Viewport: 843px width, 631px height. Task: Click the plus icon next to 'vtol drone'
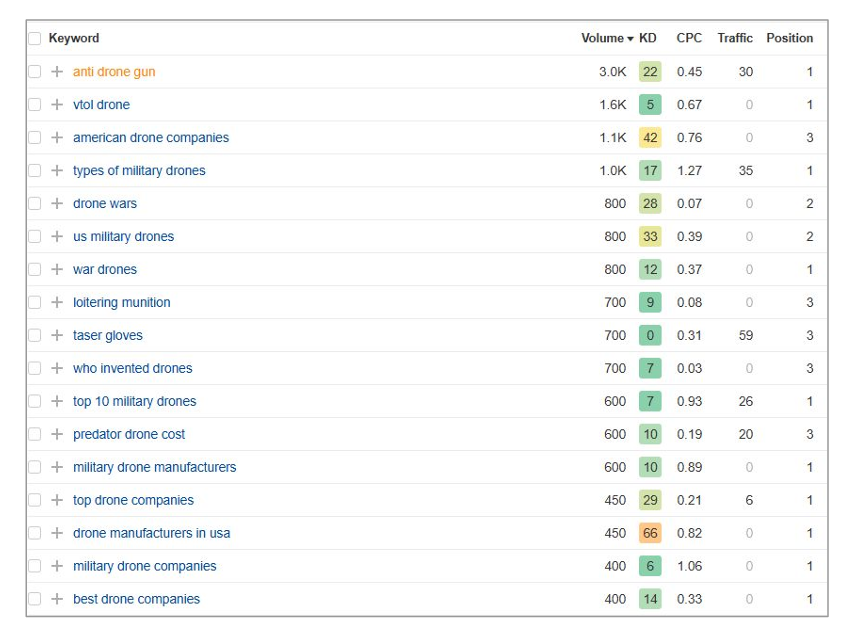tap(57, 105)
